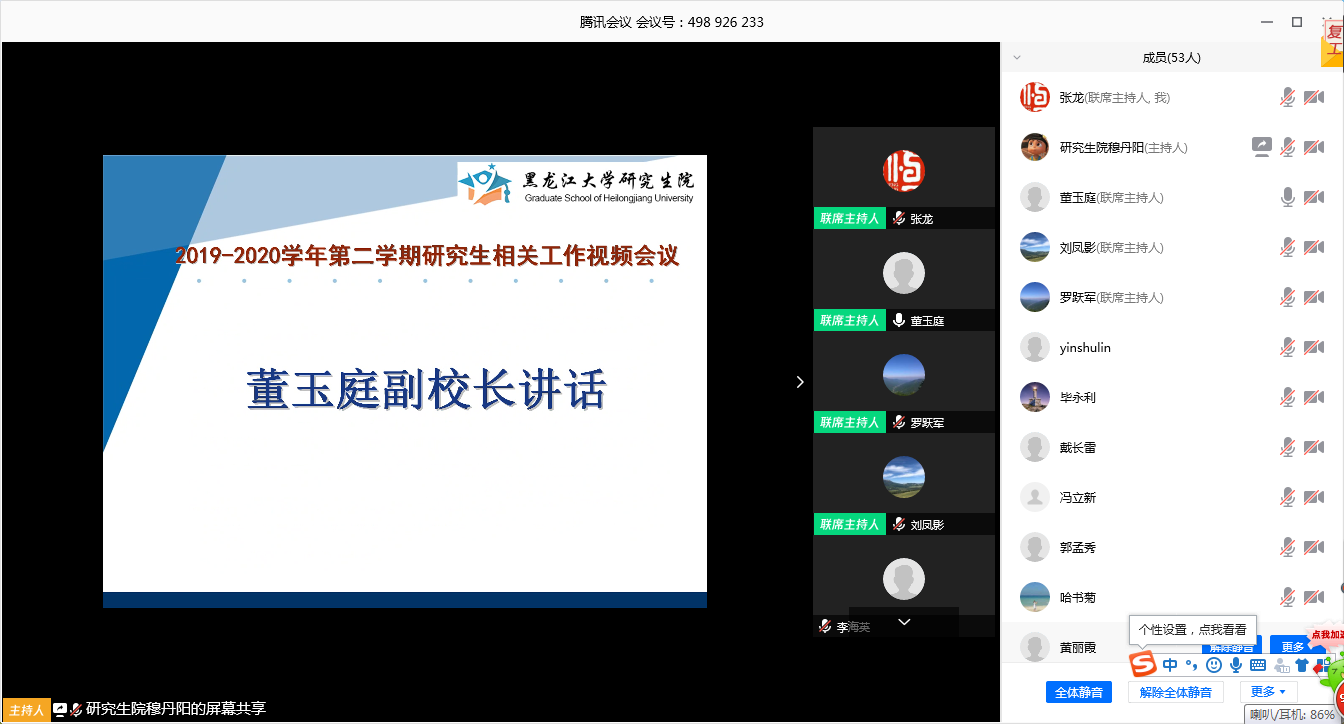Select 戴长雷 in the member list
1344x724 pixels.
pos(1078,447)
